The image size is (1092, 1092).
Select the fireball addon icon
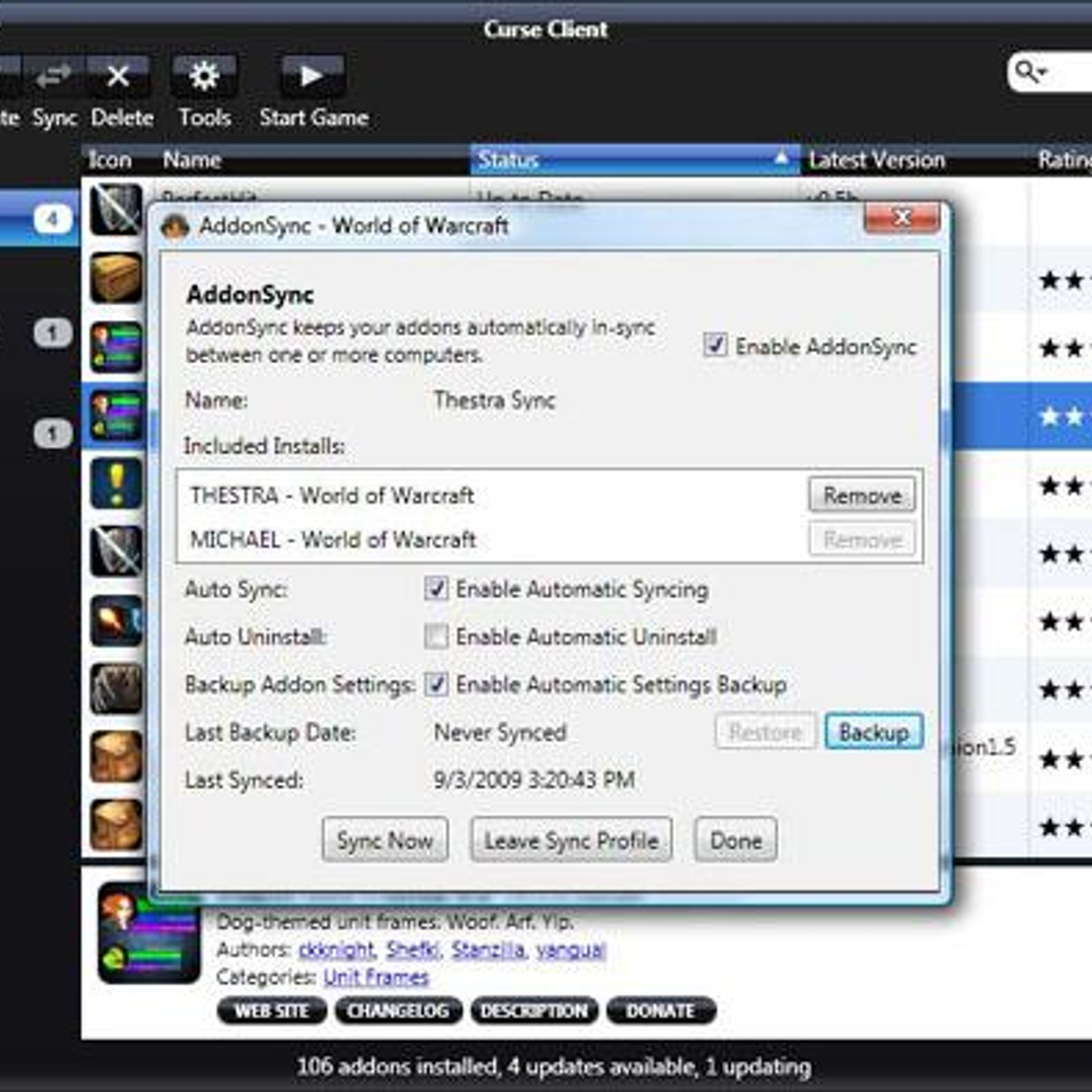tap(116, 620)
